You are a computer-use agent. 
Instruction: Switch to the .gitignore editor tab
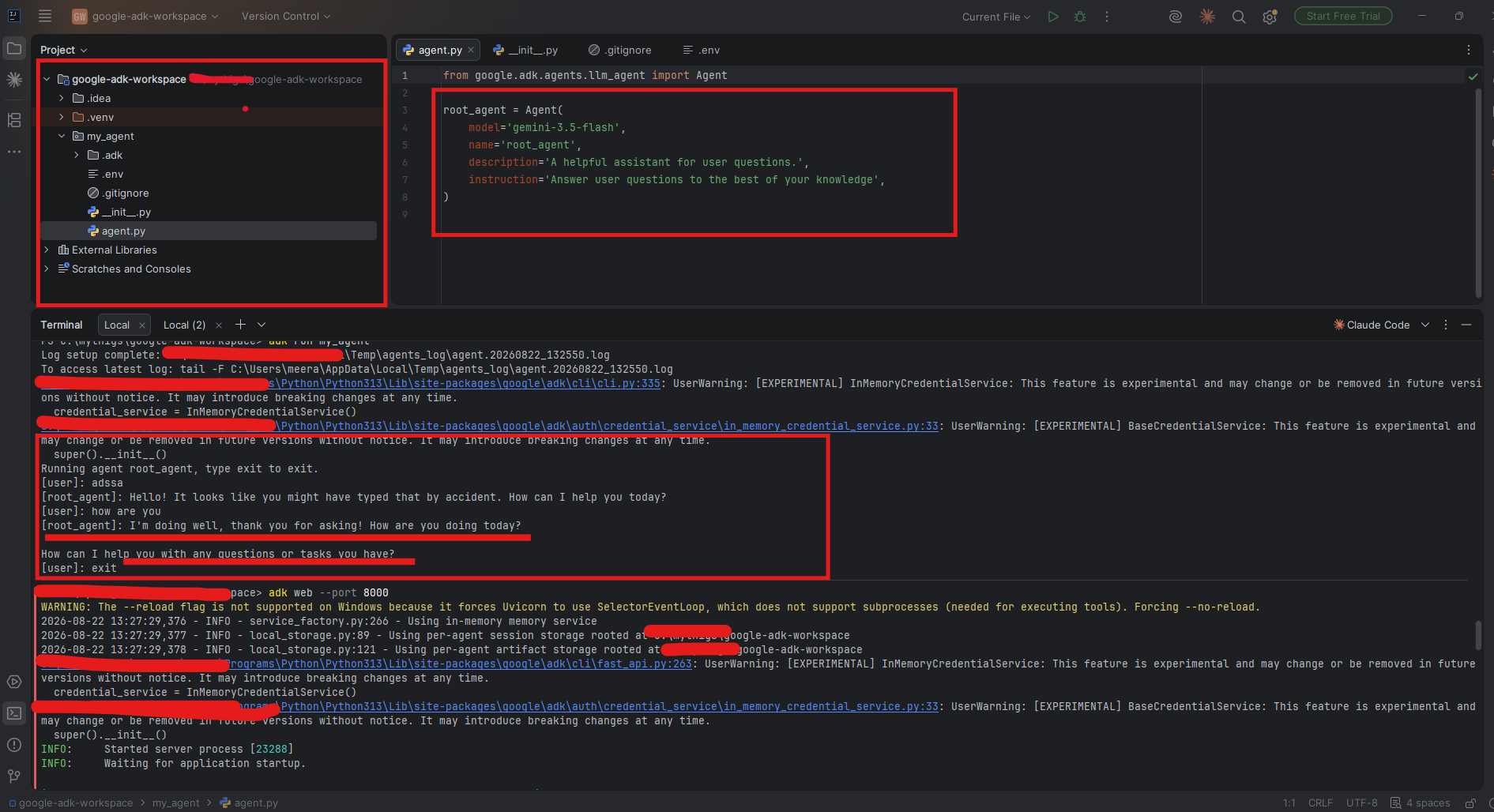tap(620, 50)
